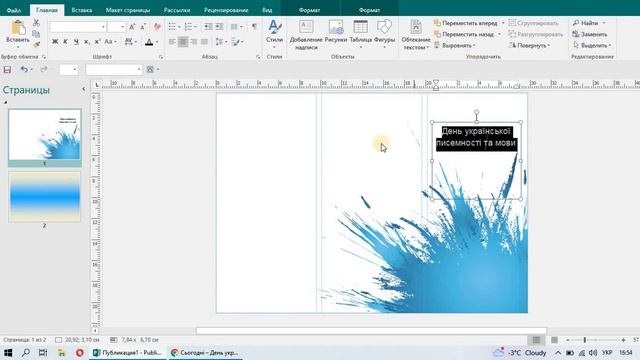Click the rotation handle above the text box
This screenshot has width=640, height=360.
[476, 112]
